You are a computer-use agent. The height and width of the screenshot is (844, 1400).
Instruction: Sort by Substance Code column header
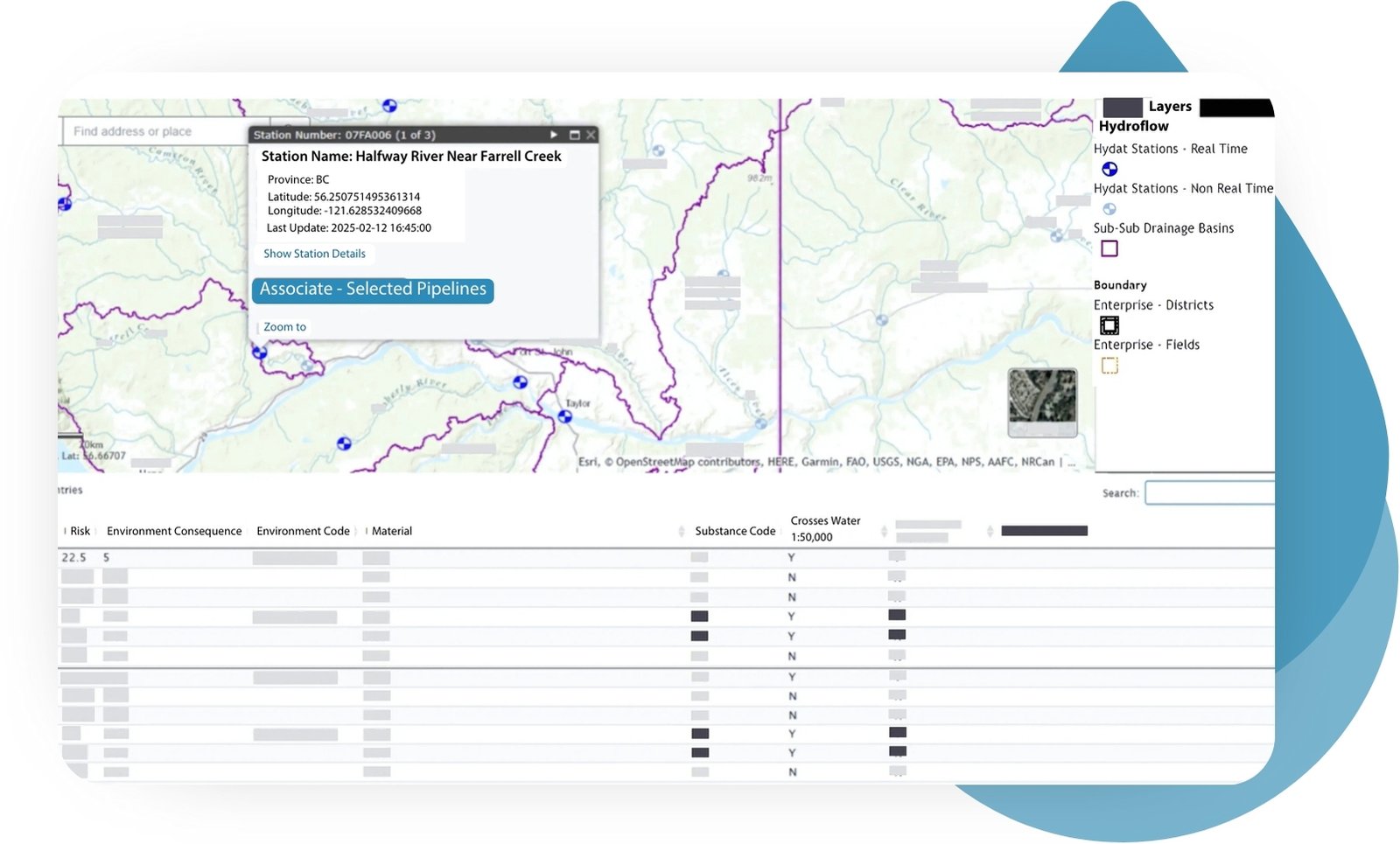[x=735, y=531]
